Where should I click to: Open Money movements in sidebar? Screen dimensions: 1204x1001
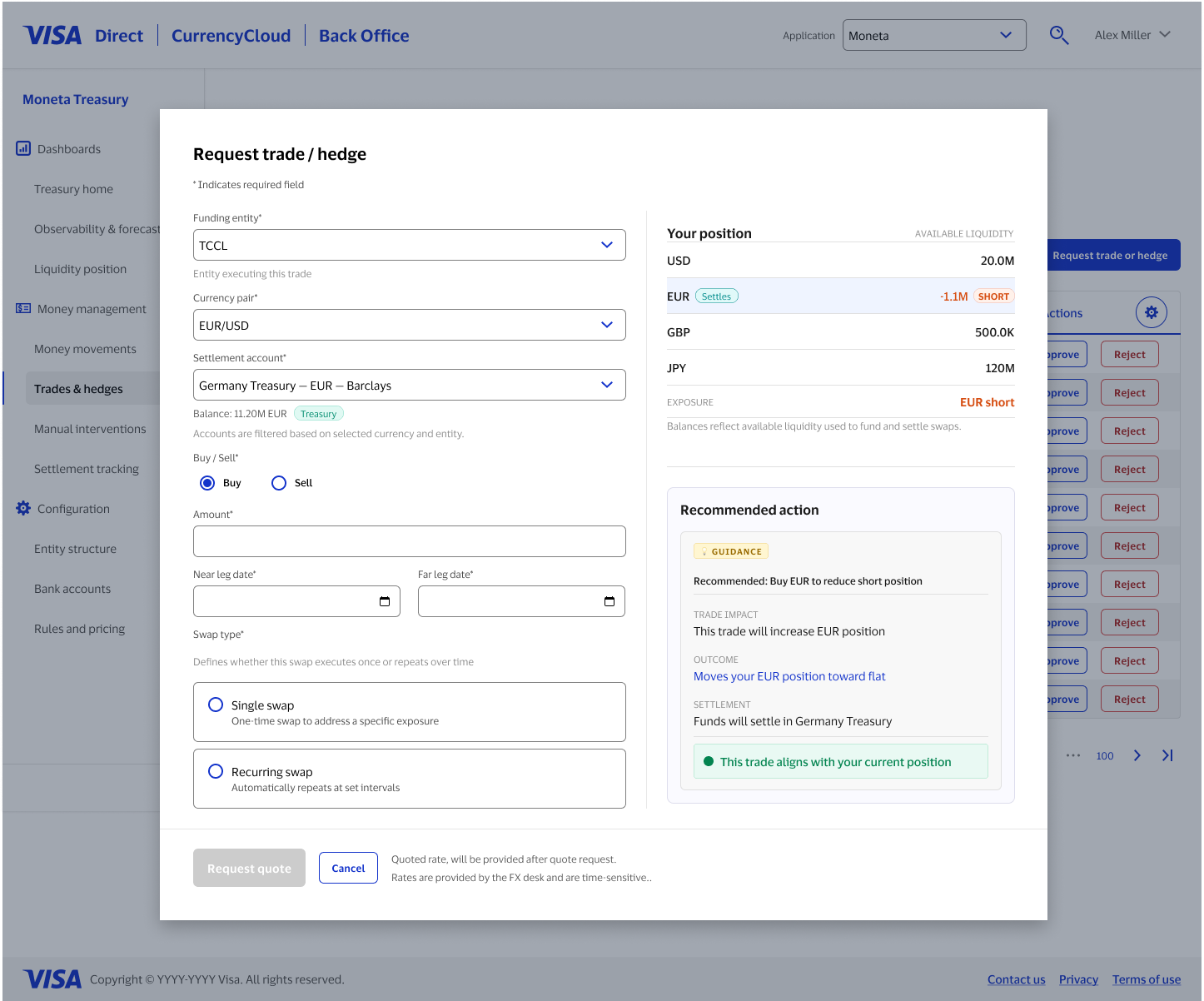point(85,349)
